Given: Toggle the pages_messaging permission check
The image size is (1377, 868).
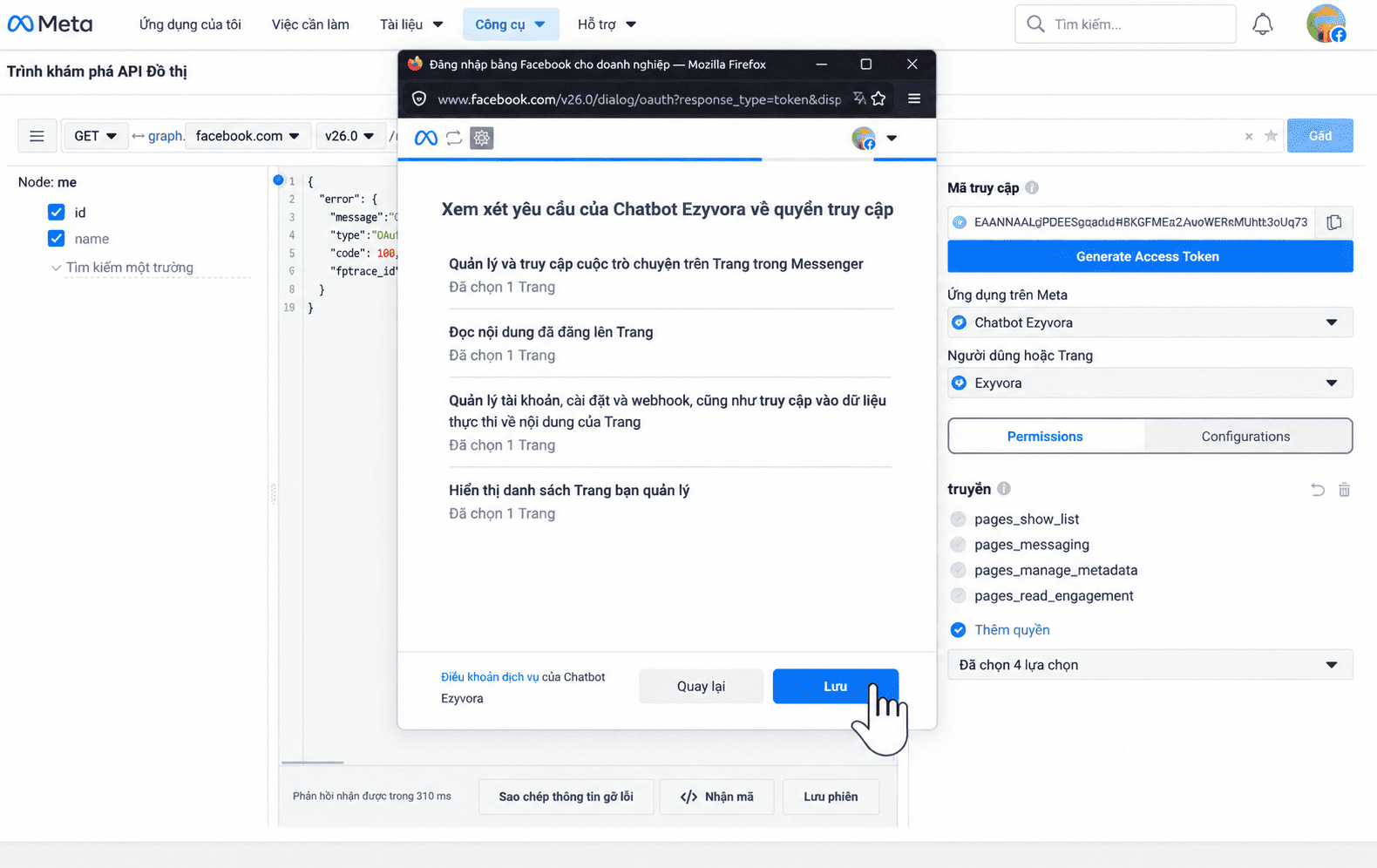Looking at the screenshot, I should pyautogui.click(x=959, y=545).
